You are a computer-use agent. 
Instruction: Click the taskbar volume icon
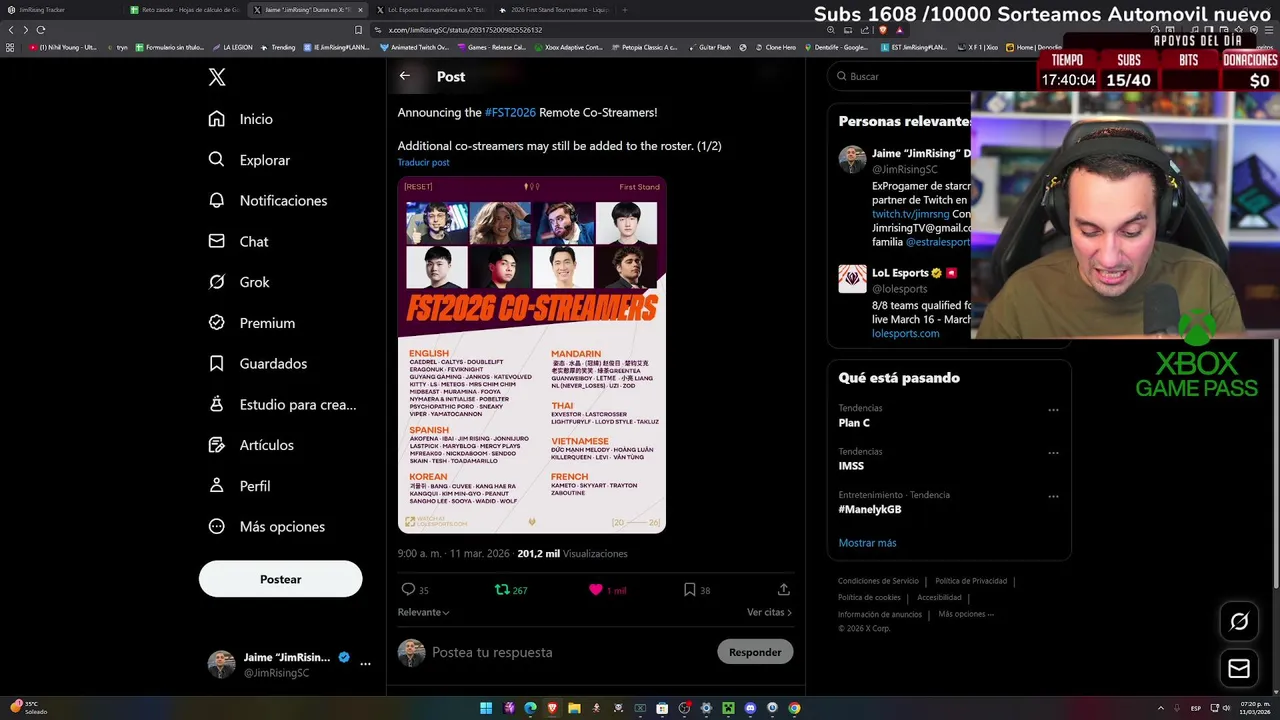pos(1227,708)
